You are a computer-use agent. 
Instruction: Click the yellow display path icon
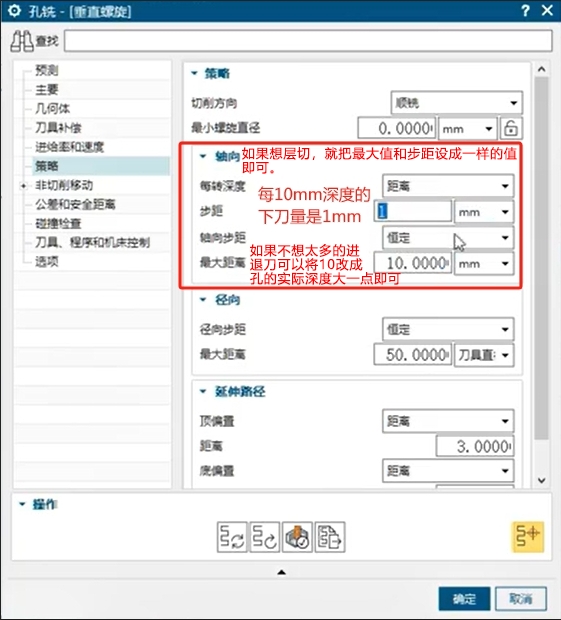tap(528, 537)
